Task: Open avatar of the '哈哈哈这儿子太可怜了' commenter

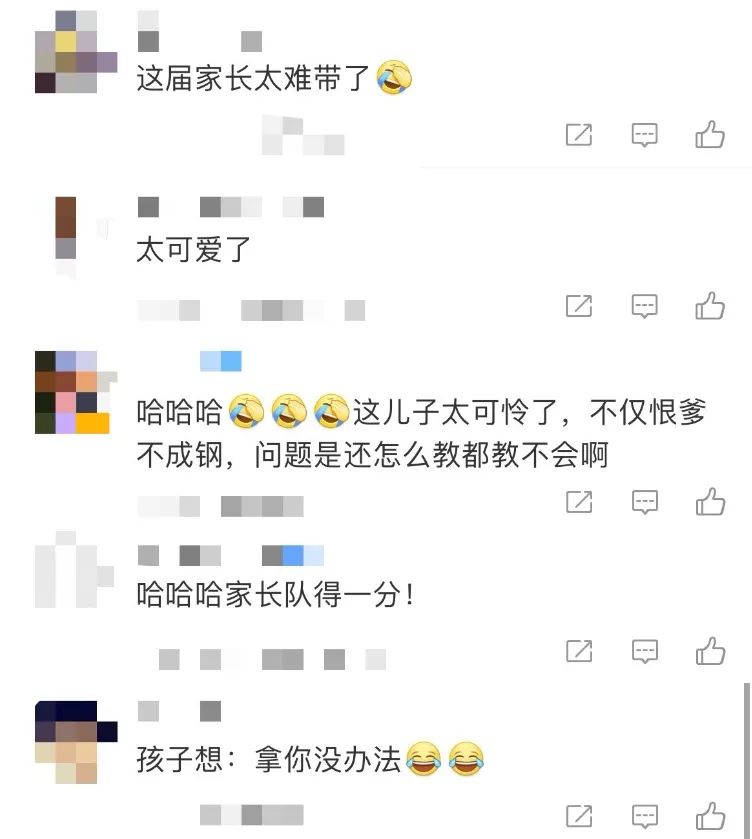Action: pyautogui.click(x=76, y=392)
